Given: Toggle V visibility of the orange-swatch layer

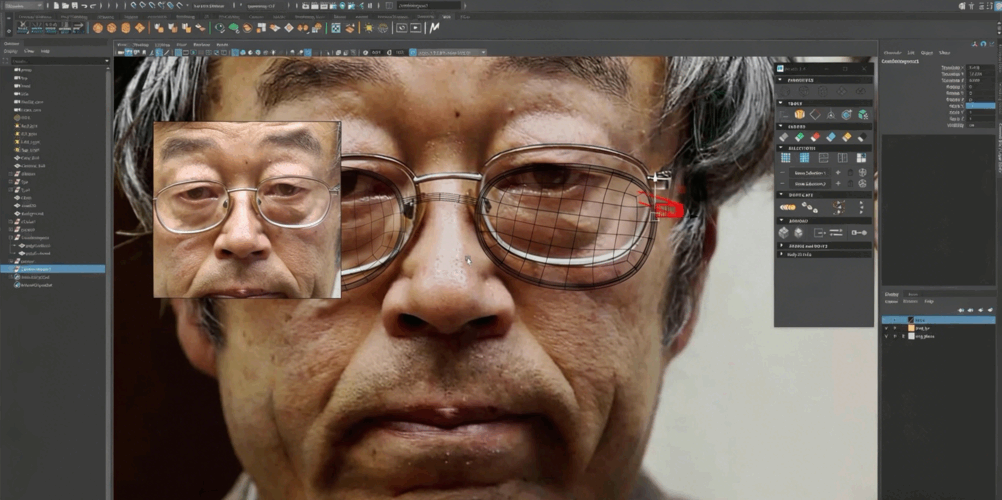Looking at the screenshot, I should 886,328.
